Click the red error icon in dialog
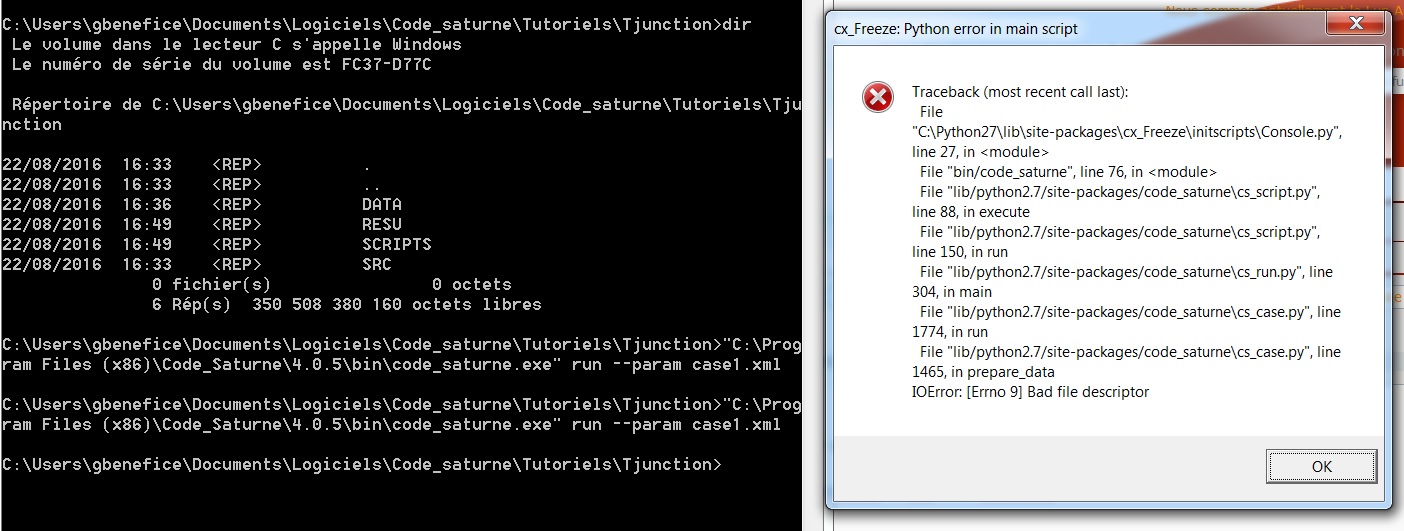1404x531 pixels. tap(877, 97)
